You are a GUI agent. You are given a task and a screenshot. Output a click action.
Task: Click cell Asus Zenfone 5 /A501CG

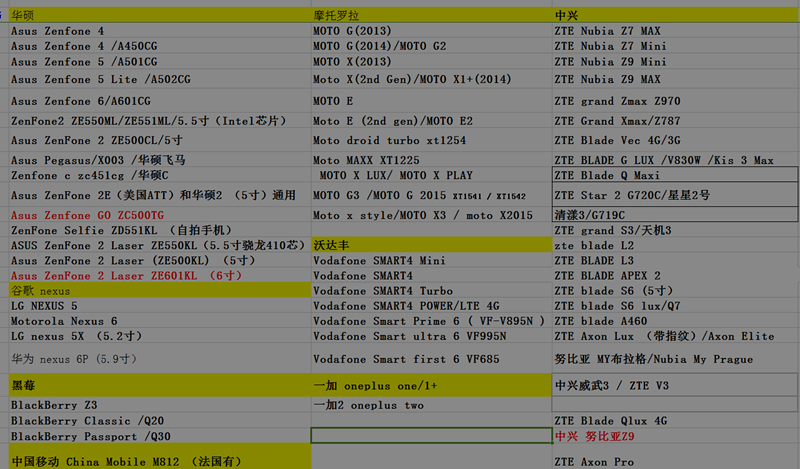click(160, 62)
